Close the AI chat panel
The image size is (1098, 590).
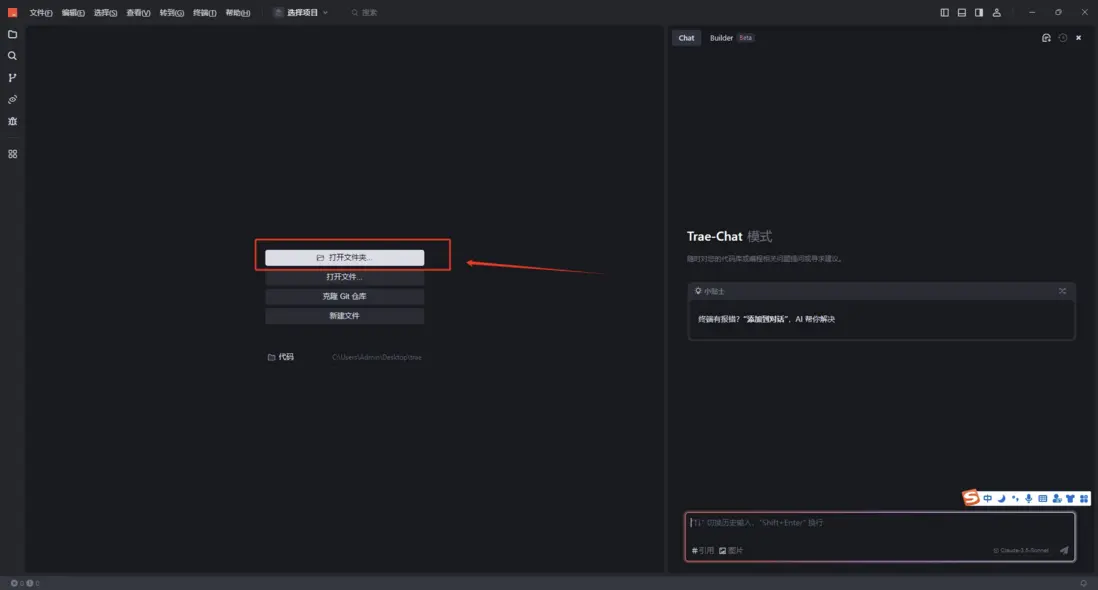[x=1078, y=38]
